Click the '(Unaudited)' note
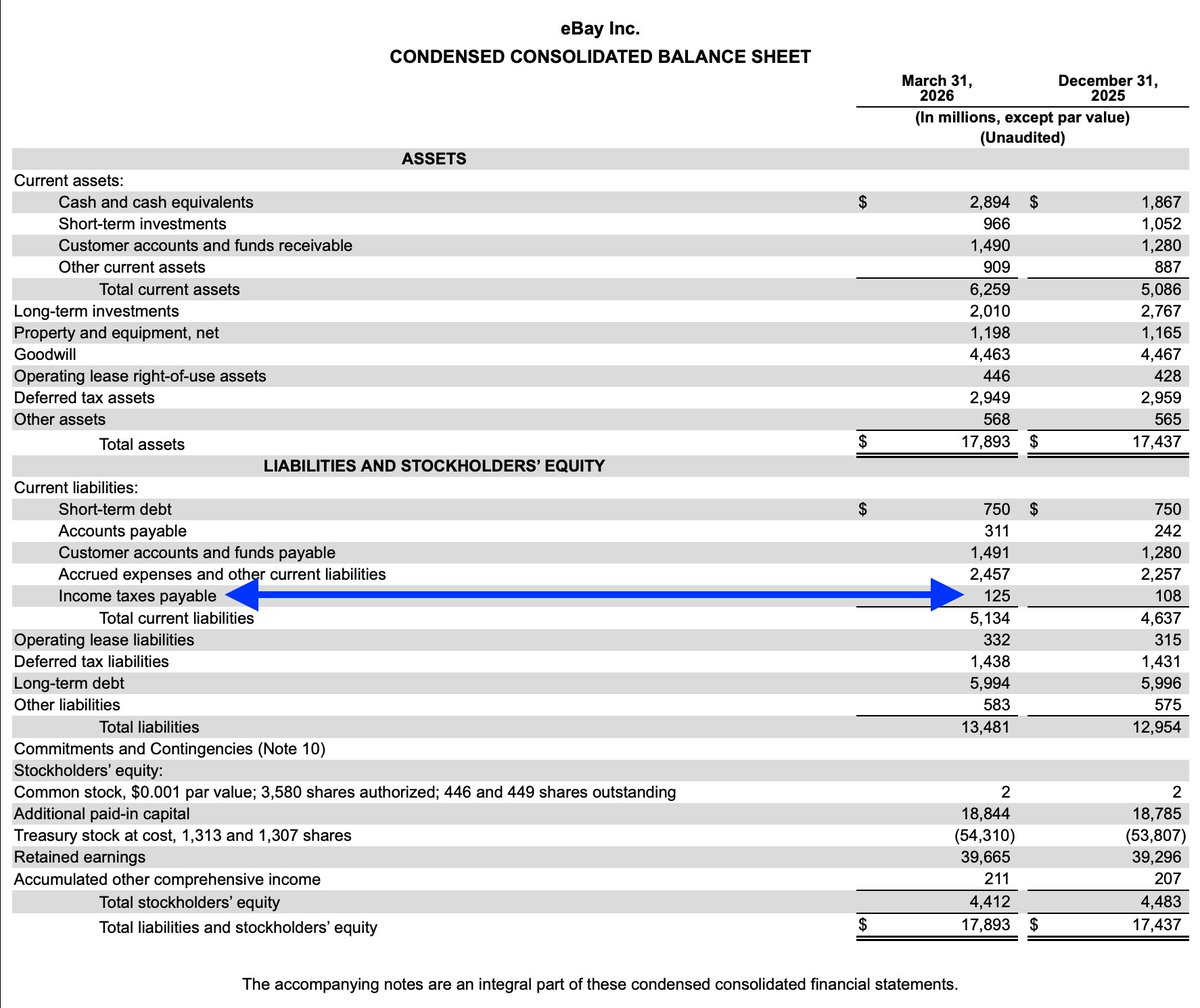Screen dimensions: 1200x1008 tap(1022, 138)
